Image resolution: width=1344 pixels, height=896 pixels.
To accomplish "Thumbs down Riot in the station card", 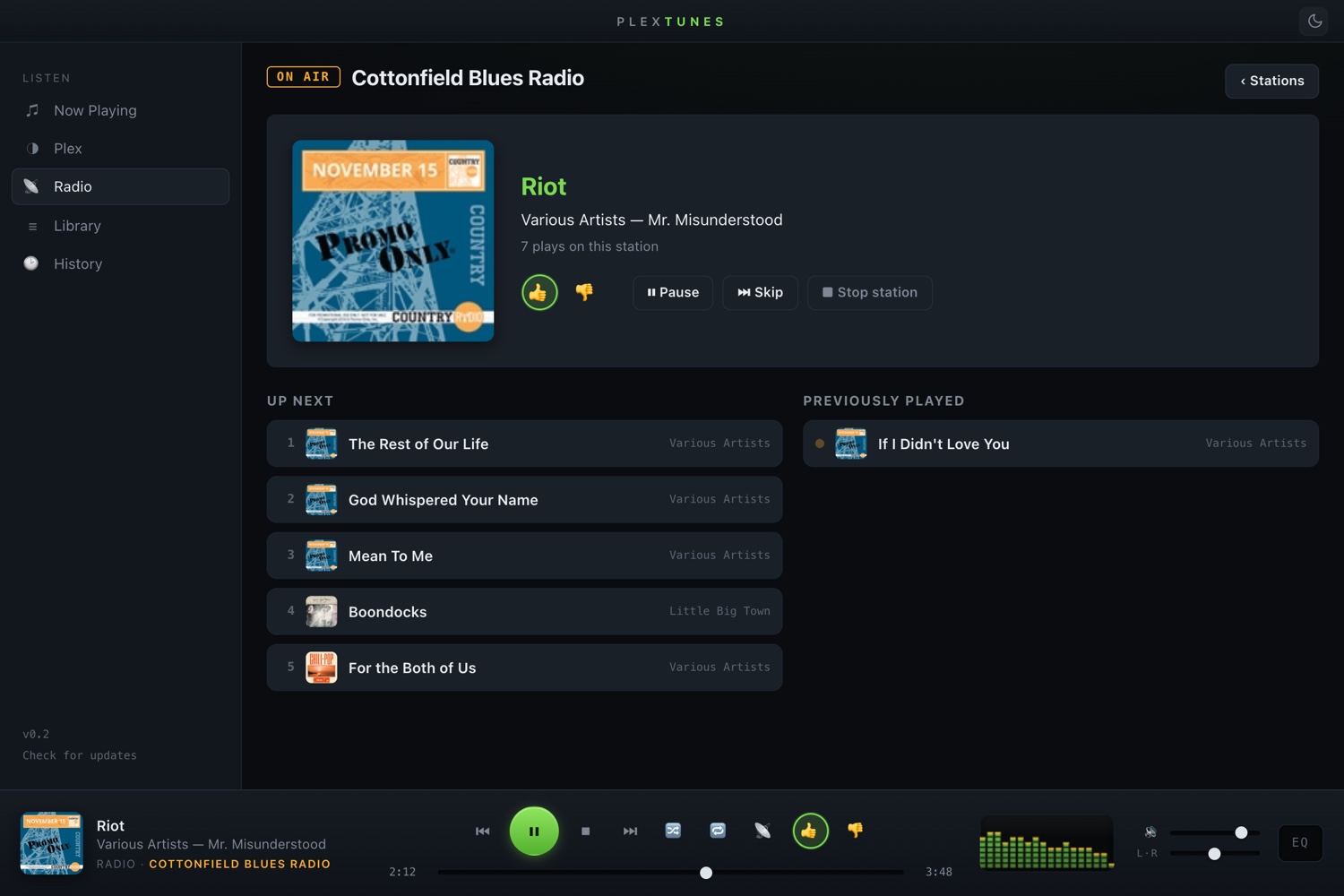I will point(584,292).
